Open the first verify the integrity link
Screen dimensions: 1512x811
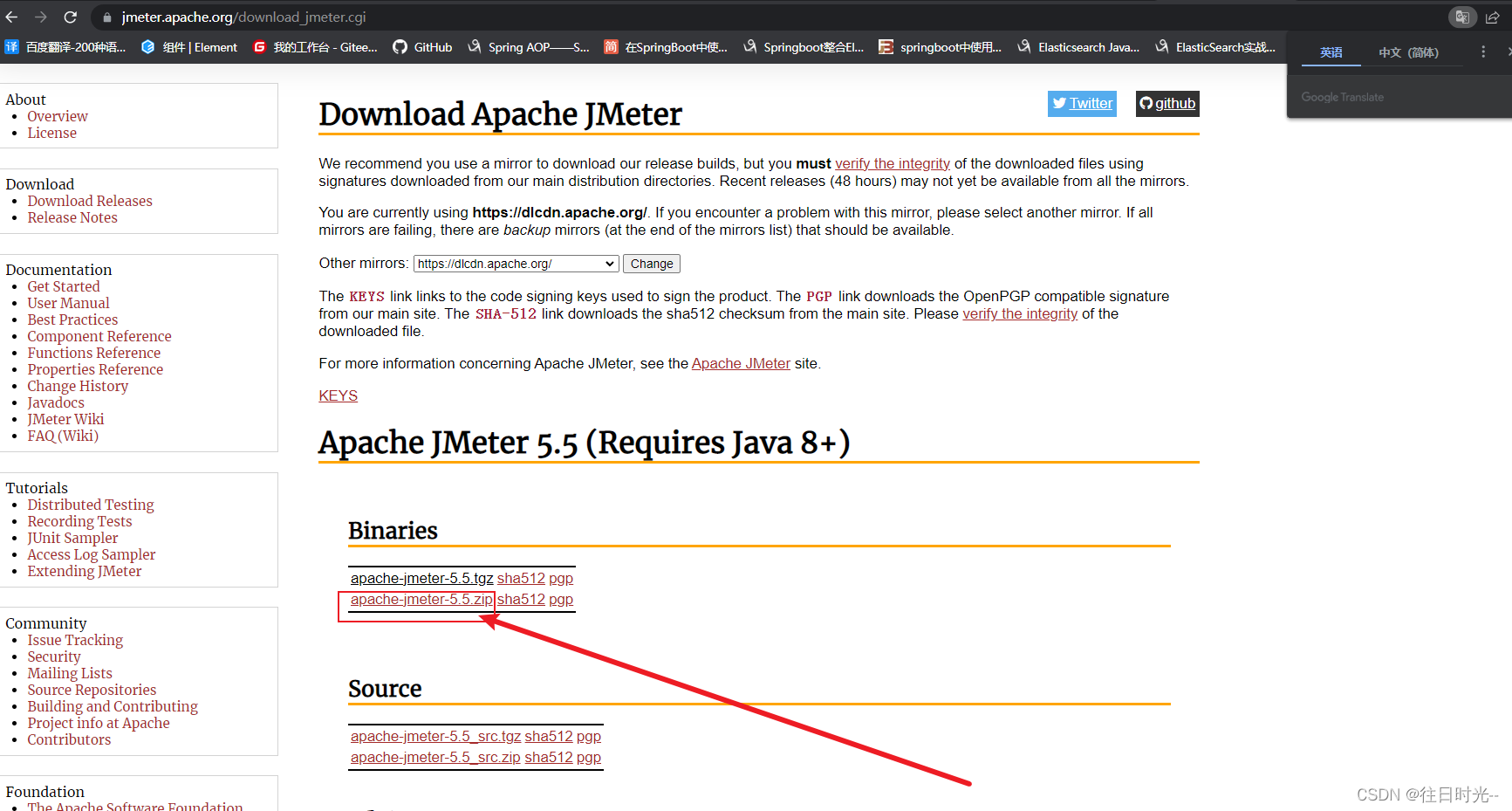(893, 163)
